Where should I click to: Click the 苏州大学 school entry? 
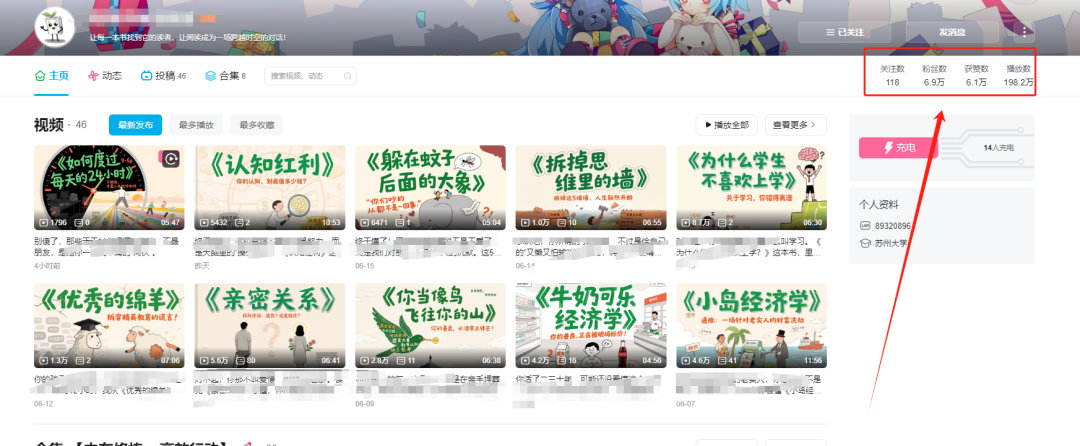pyautogui.click(x=891, y=243)
